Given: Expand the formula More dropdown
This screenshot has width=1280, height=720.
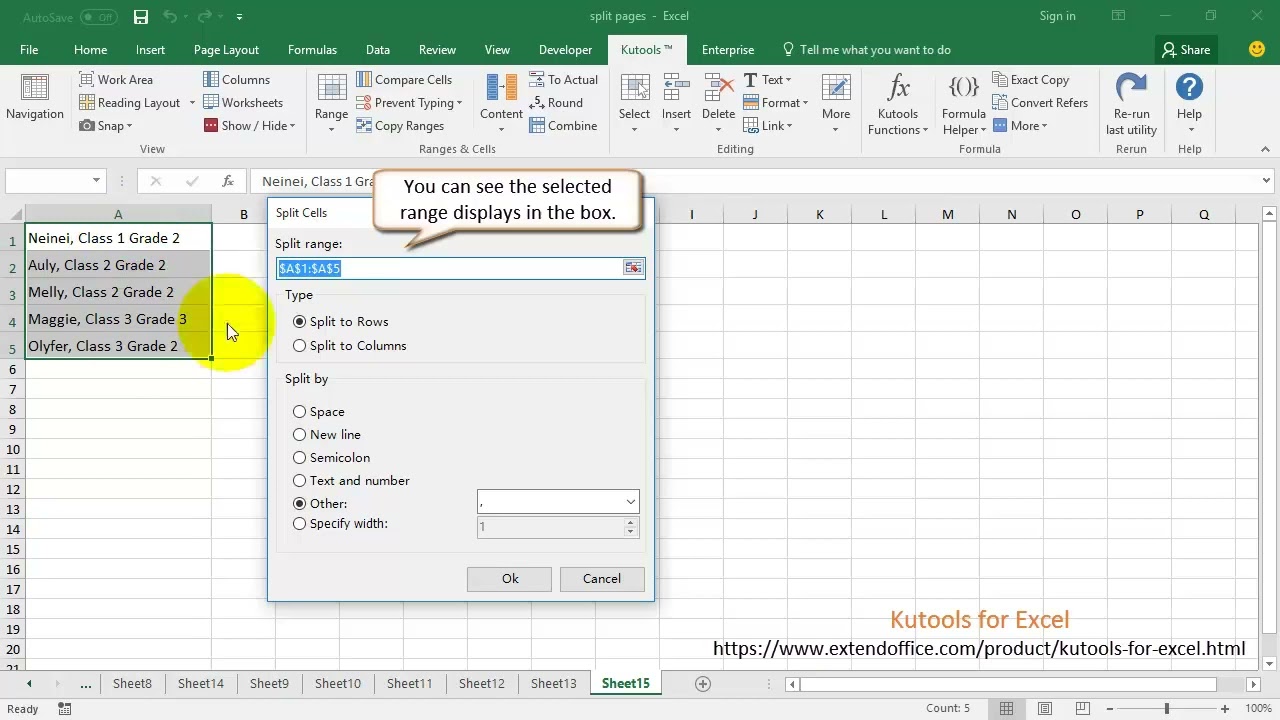Looking at the screenshot, I should pyautogui.click(x=1044, y=126).
